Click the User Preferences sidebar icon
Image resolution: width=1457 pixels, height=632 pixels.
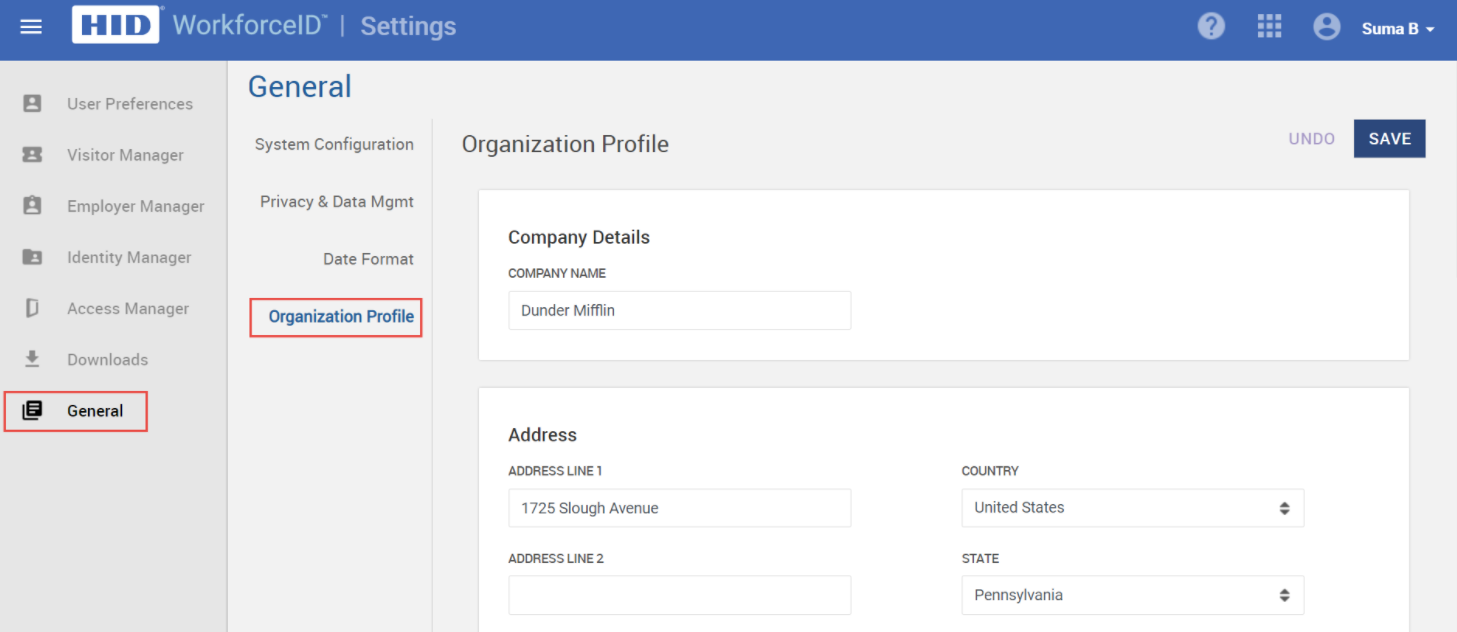(32, 104)
